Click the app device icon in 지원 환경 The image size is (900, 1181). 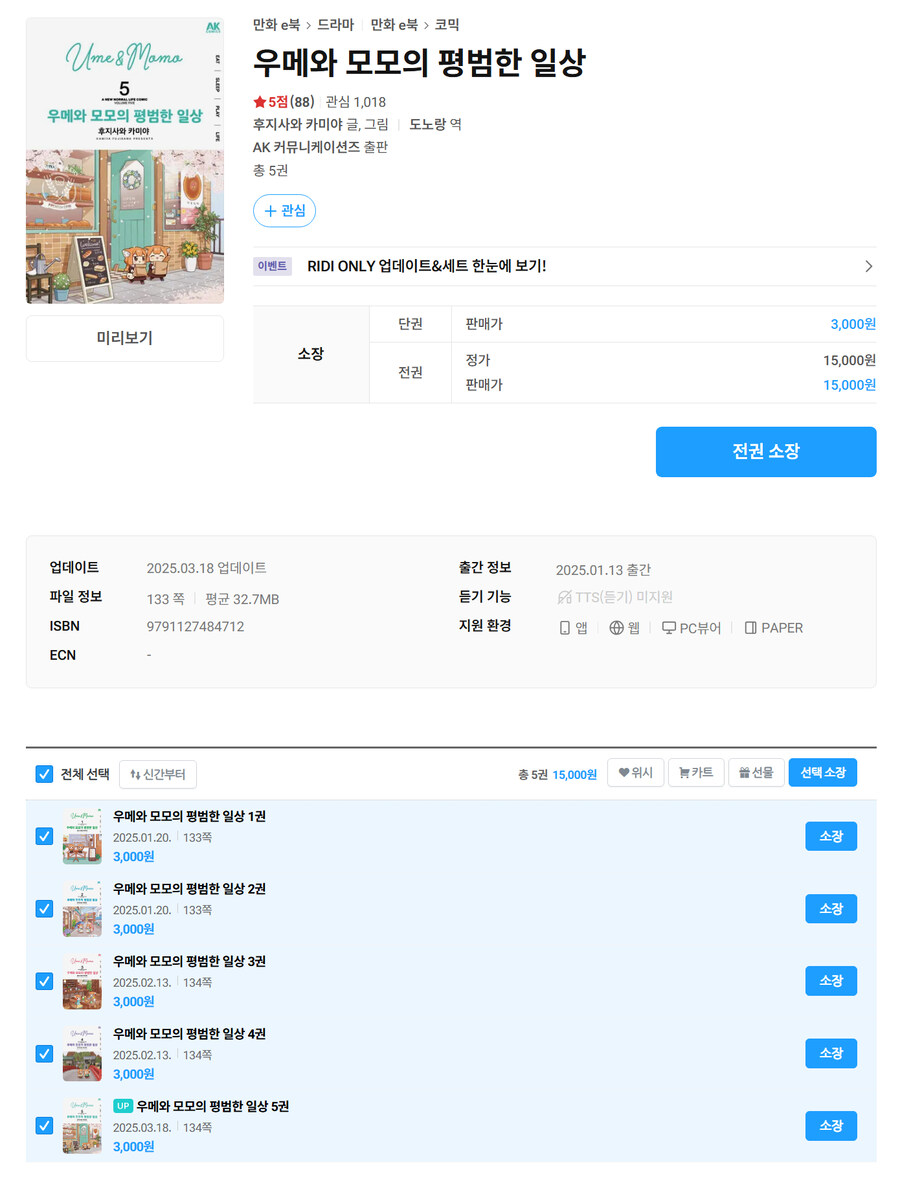click(565, 628)
